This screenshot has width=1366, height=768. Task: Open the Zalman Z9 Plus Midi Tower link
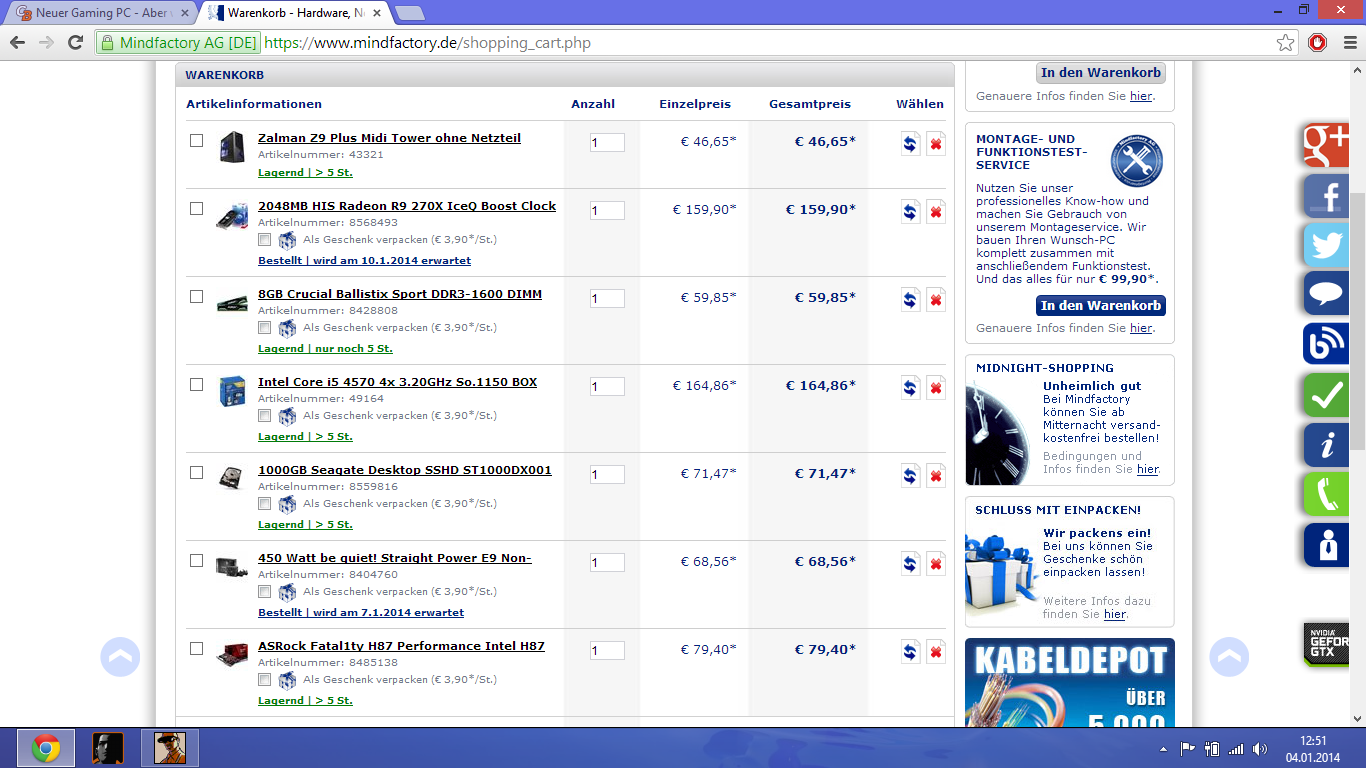pyautogui.click(x=389, y=138)
